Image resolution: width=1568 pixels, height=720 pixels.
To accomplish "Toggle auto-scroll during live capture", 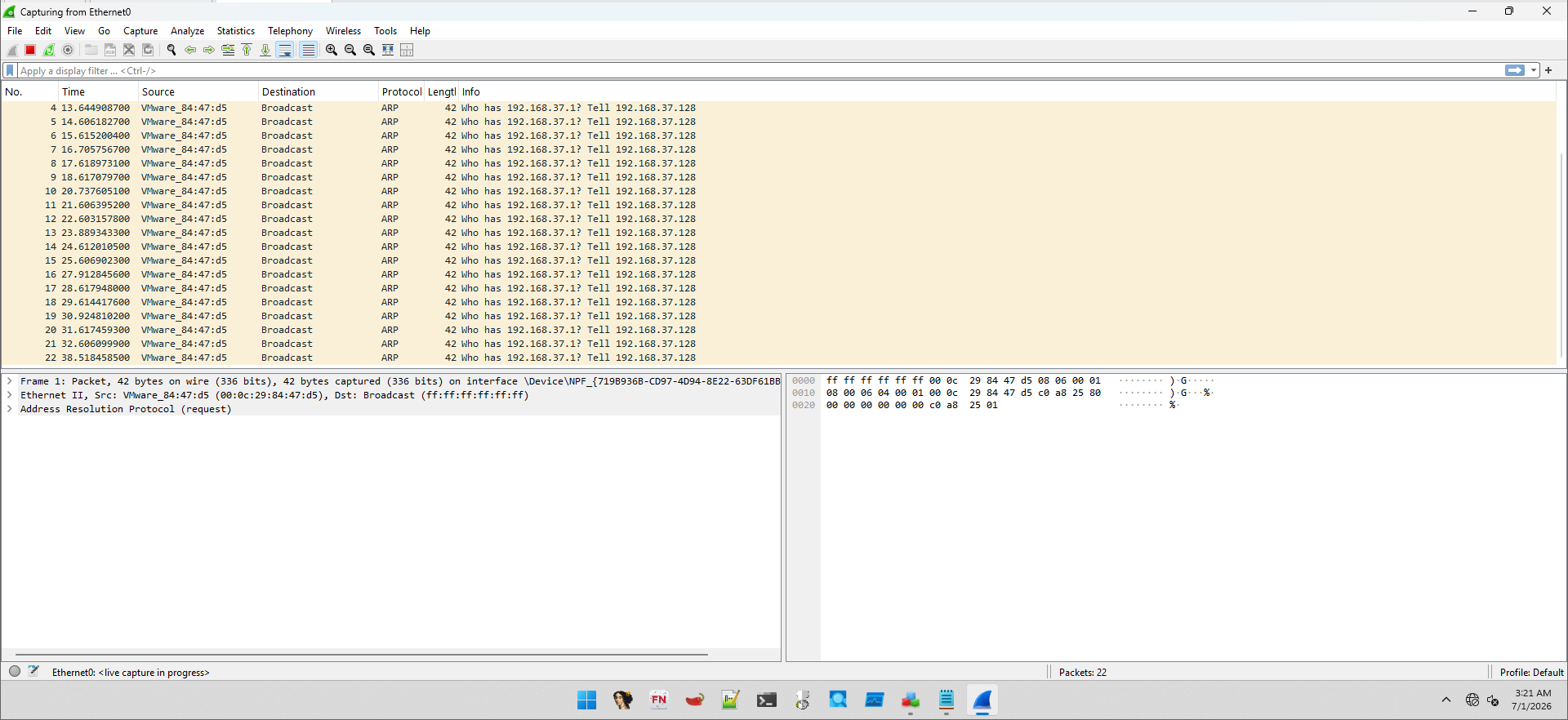I will [x=285, y=50].
